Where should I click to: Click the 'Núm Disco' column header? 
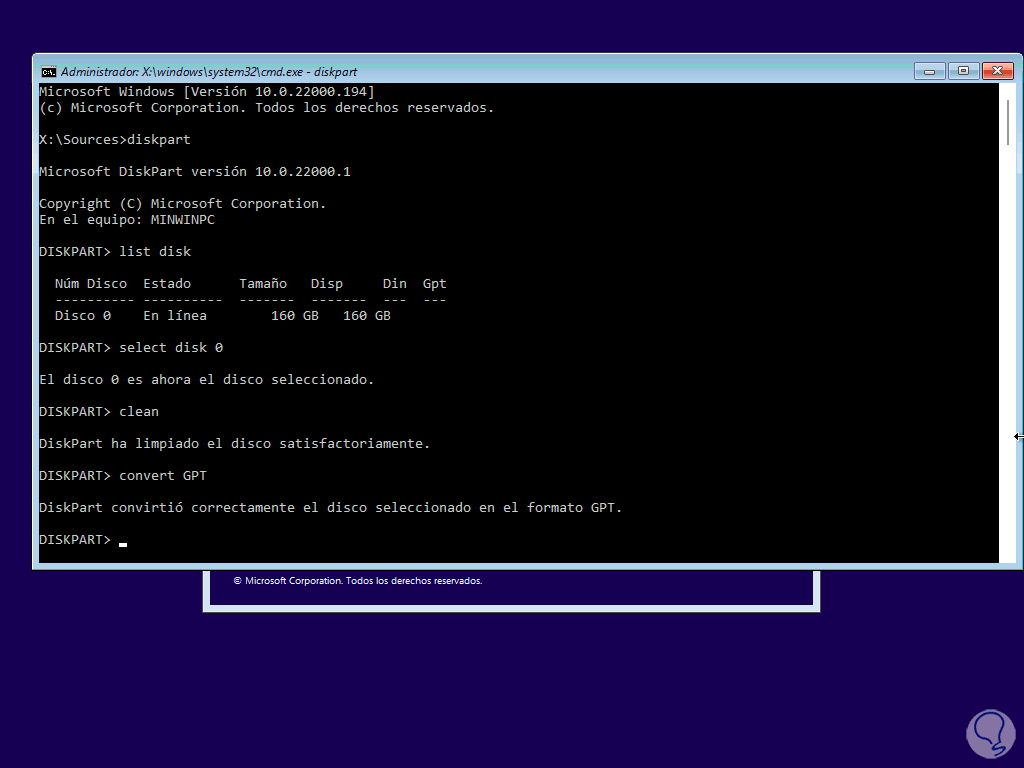(91, 283)
